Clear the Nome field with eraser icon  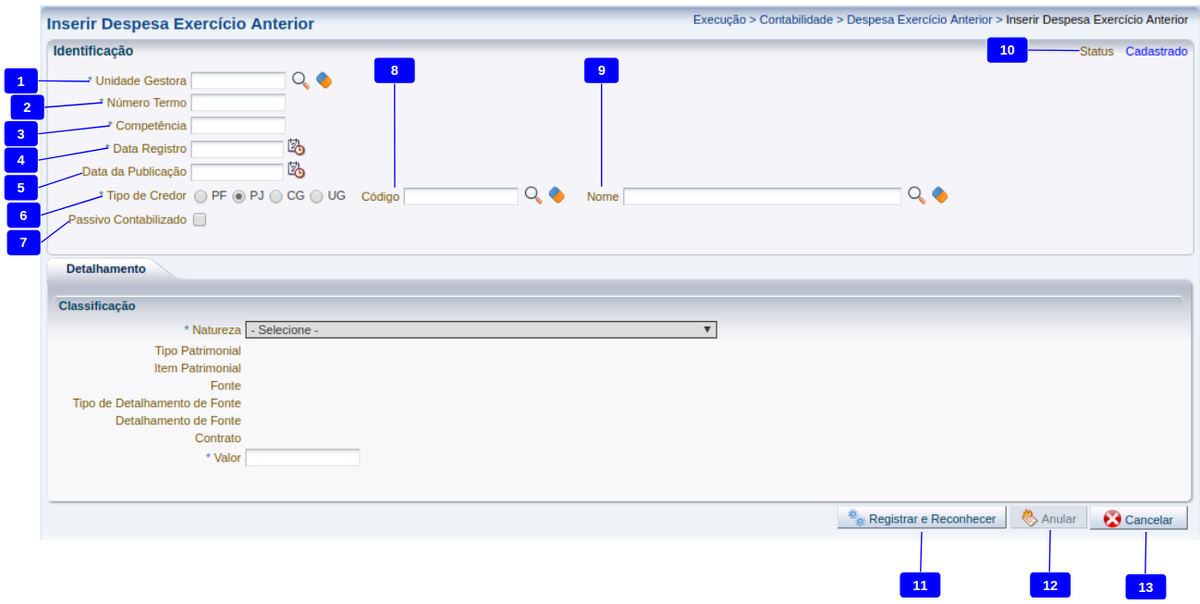coord(939,196)
